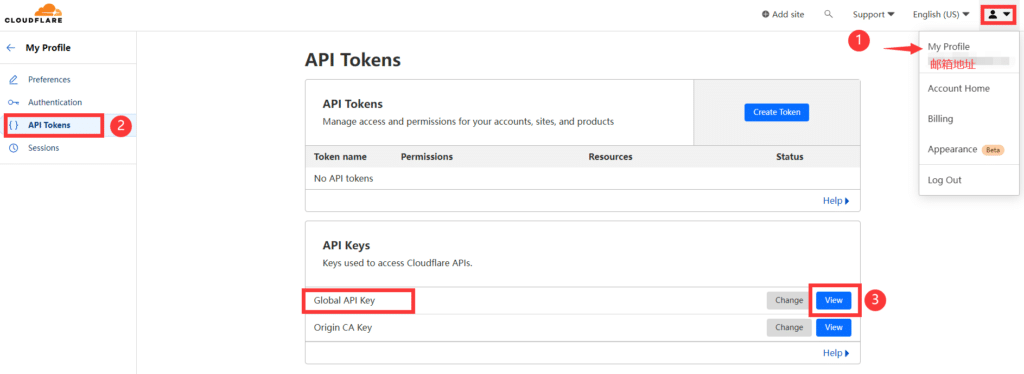The height and width of the screenshot is (374, 1024).
Task: Click the 'No API tokens' row text
Action: [344, 178]
